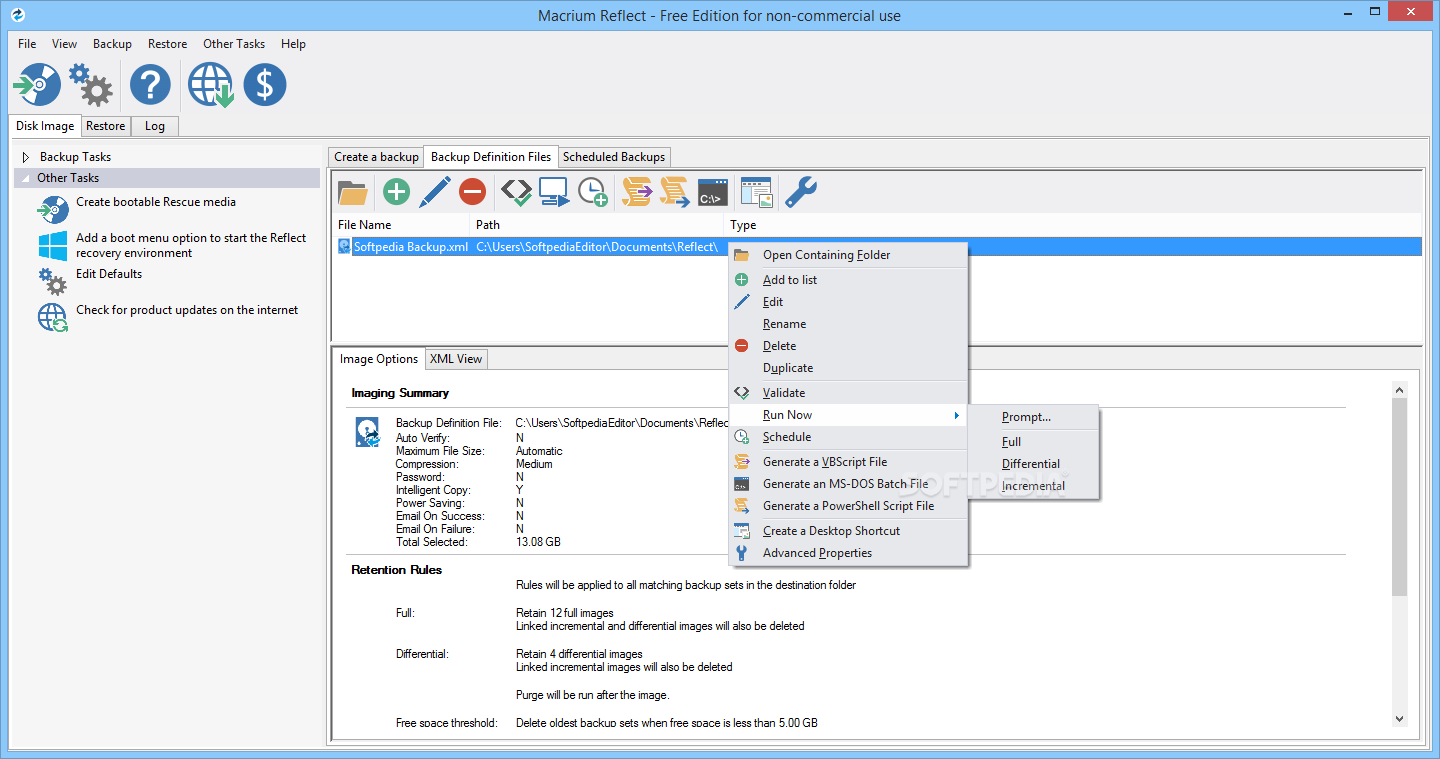Choose Duplicate in context menu
This screenshot has height=759, width=1440.
tap(848, 368)
